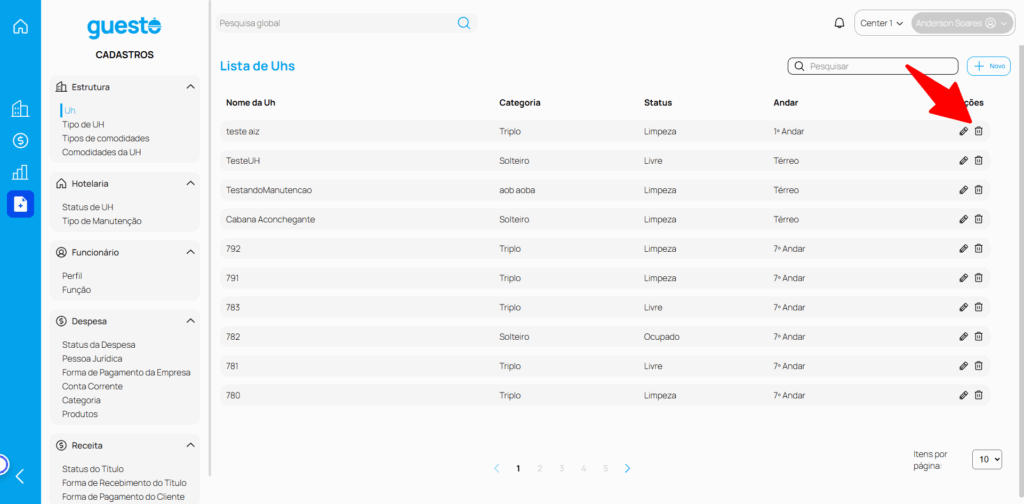Delete the 'teste aiz' Uh row

coord(979,131)
